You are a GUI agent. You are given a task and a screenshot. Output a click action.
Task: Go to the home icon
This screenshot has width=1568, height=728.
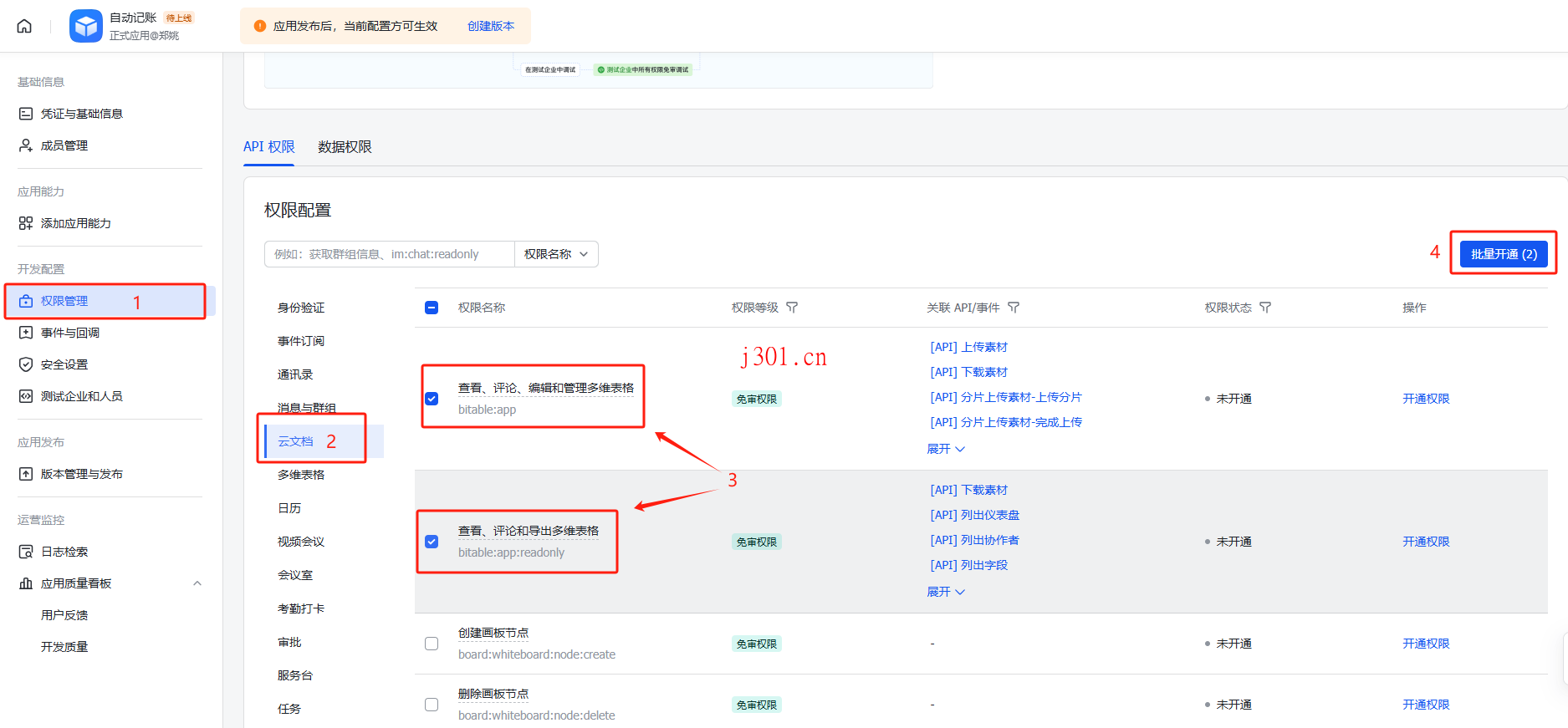pos(24,26)
